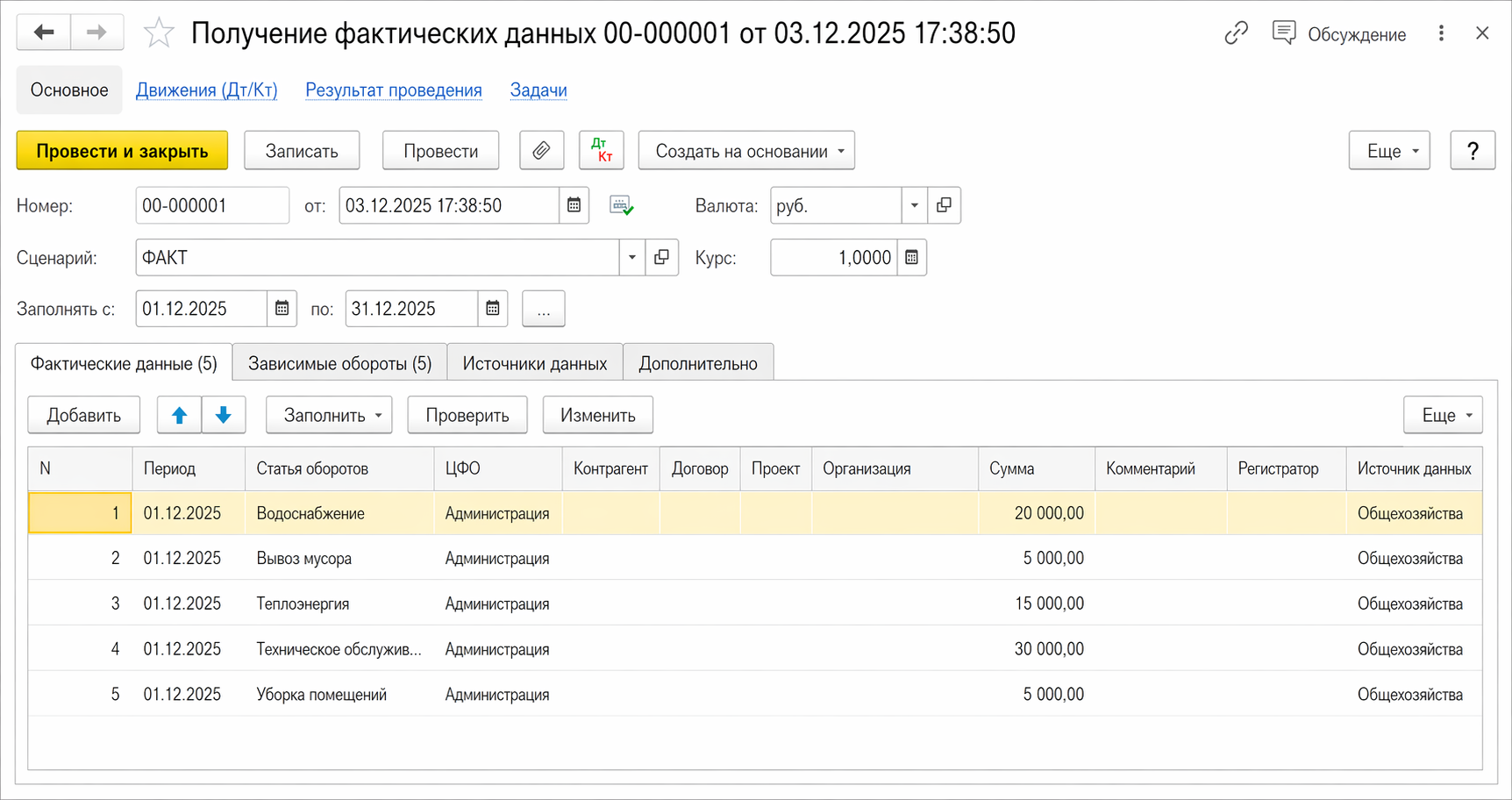Open calendar for document date field
1512x800 pixels.
(574, 205)
